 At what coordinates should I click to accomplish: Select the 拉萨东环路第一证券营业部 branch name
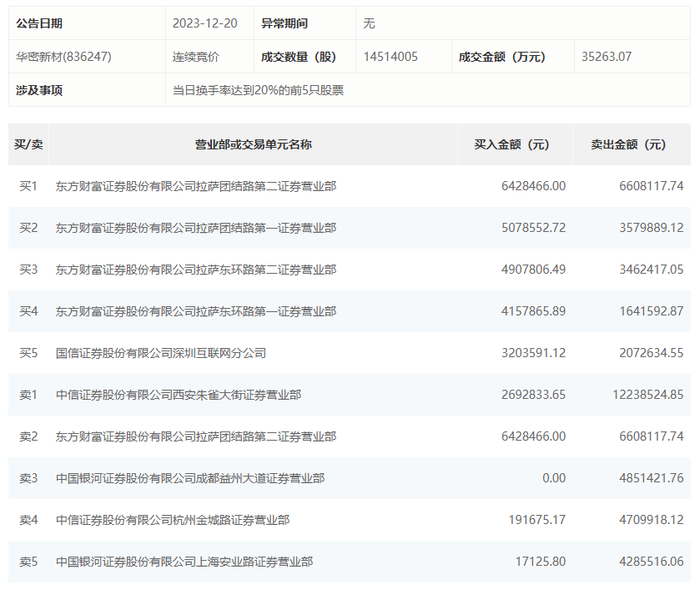click(196, 311)
